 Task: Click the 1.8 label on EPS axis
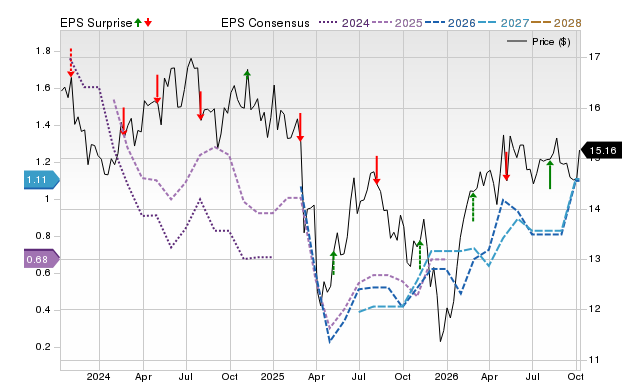[x=43, y=51]
